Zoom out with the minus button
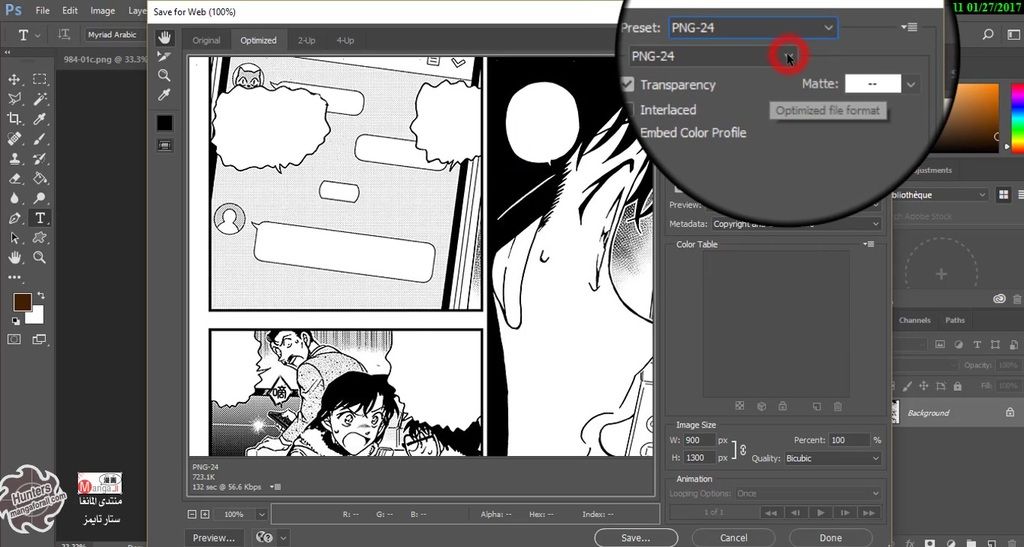Viewport: 1024px width, 547px height. pos(192,514)
